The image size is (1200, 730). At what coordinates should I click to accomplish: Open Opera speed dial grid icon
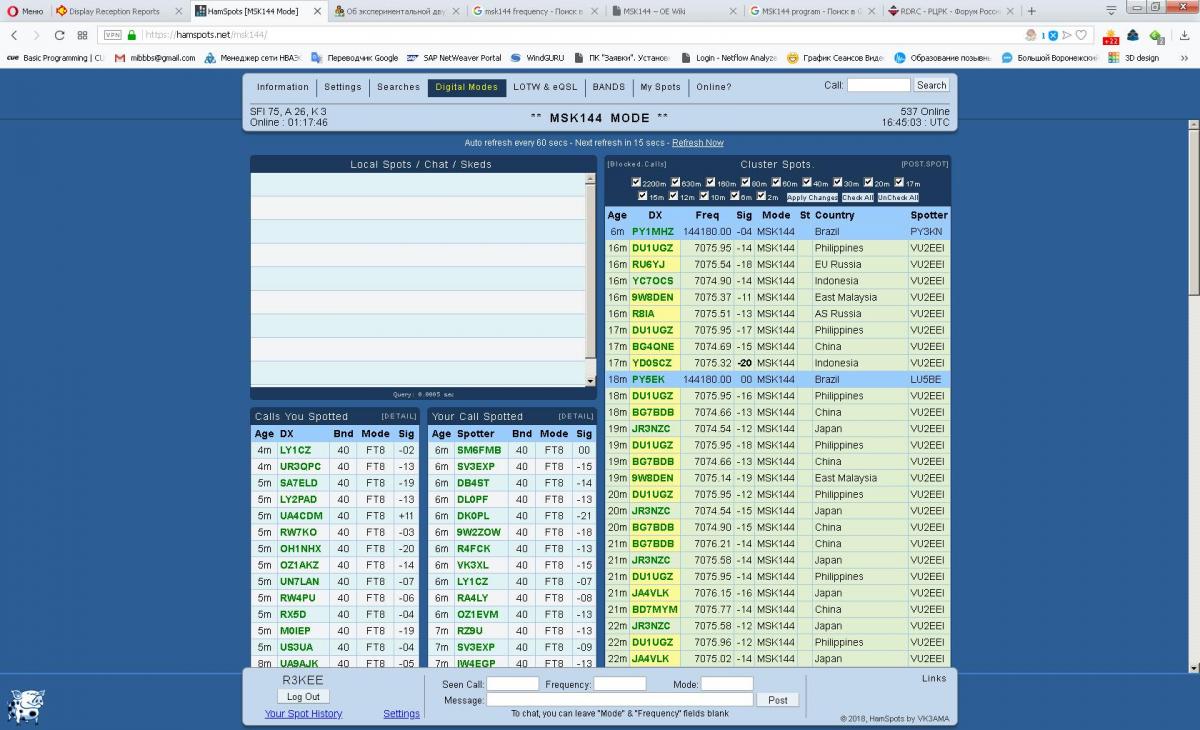(83, 35)
